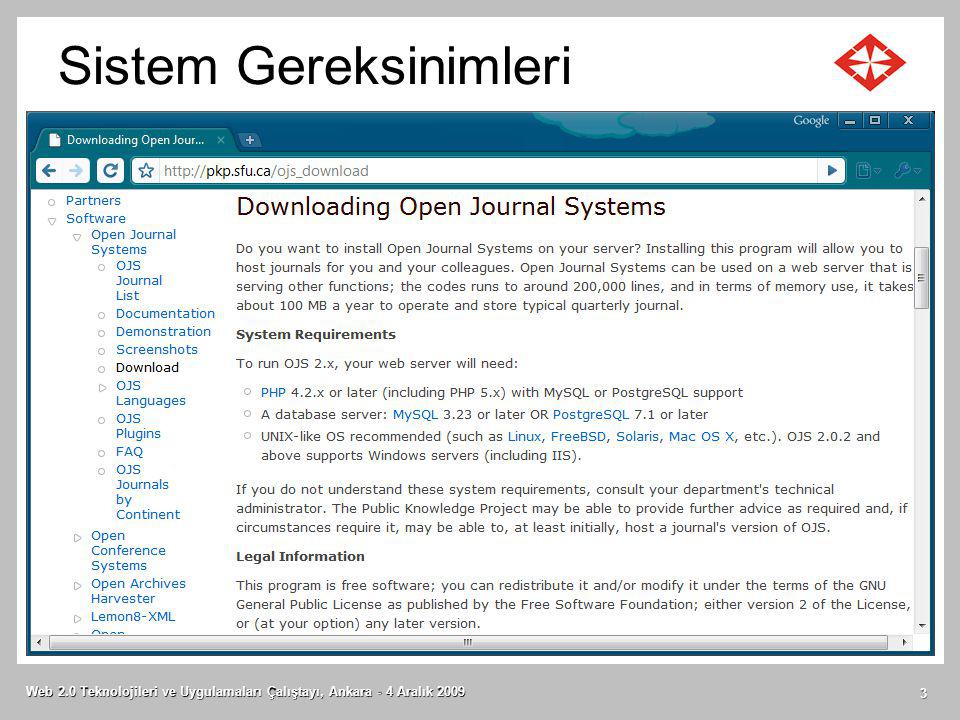The image size is (960, 720).
Task: Expand the Open Conference Systems item
Action: point(77,538)
